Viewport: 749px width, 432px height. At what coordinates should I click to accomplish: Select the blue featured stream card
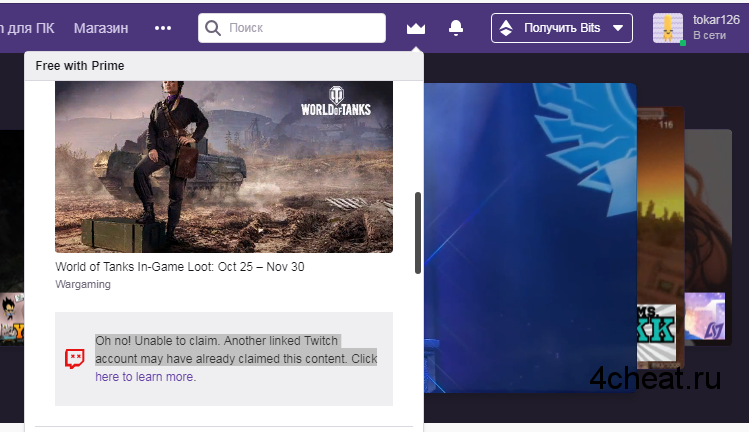(x=530, y=238)
